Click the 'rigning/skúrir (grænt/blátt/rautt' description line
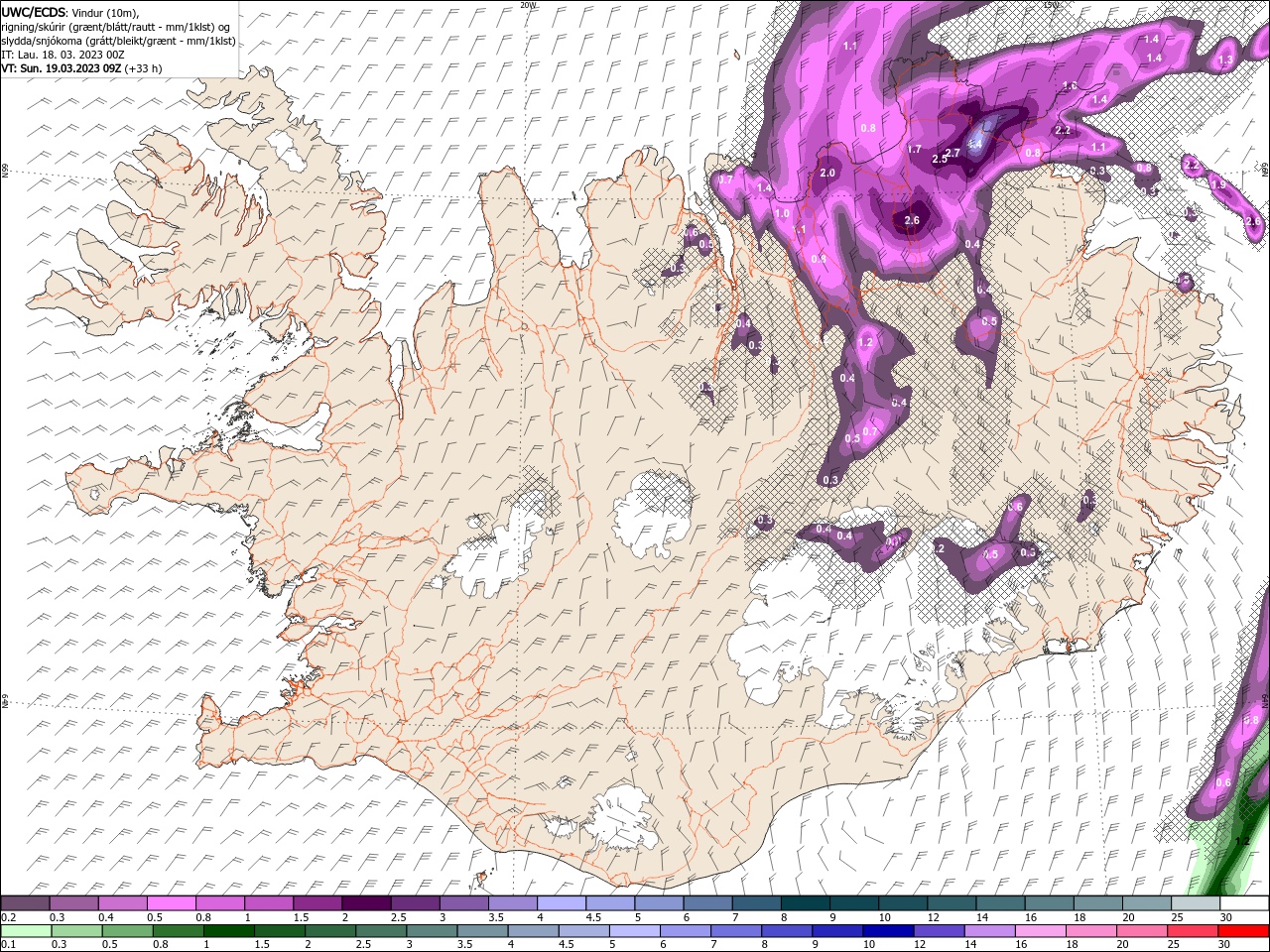The width and height of the screenshot is (1270, 952). 116,26
